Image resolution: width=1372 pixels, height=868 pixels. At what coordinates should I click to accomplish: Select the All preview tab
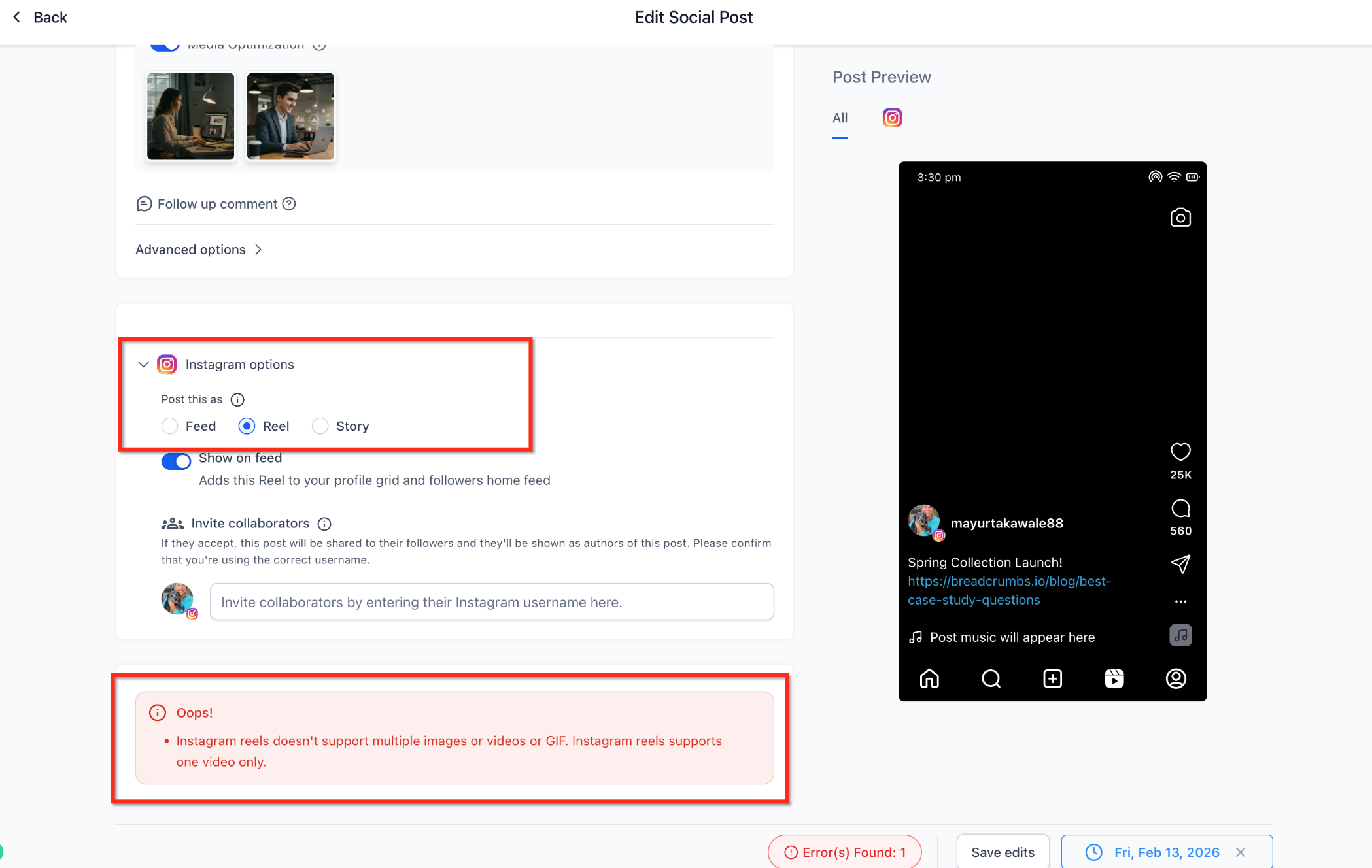pyautogui.click(x=840, y=118)
